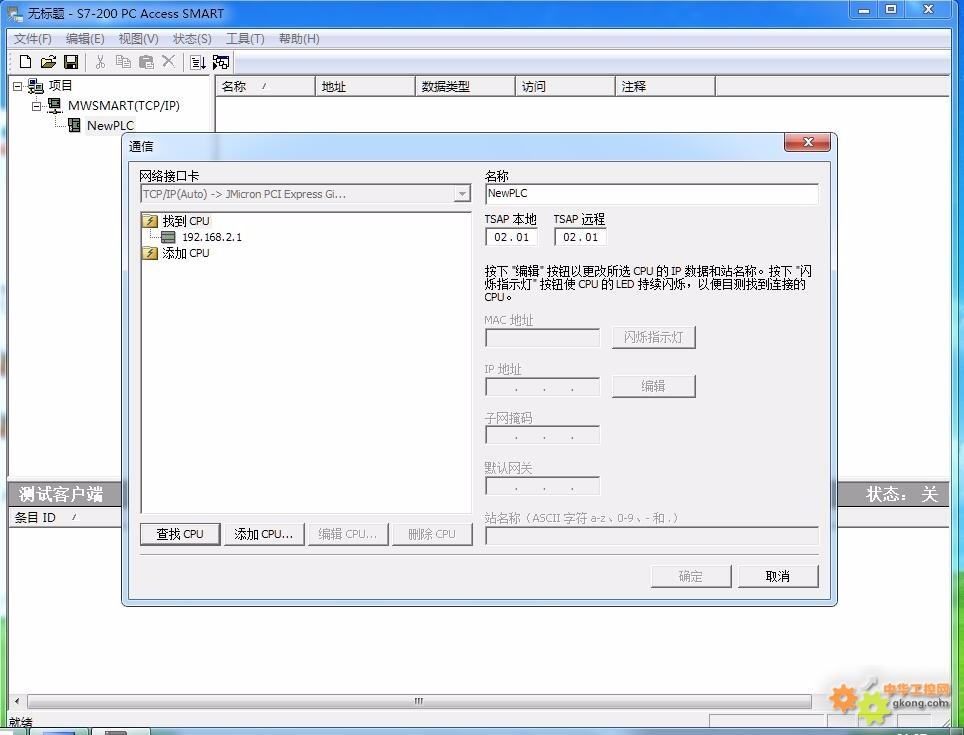Close the 通信 dialog
The height and width of the screenshot is (735, 964).
[807, 143]
